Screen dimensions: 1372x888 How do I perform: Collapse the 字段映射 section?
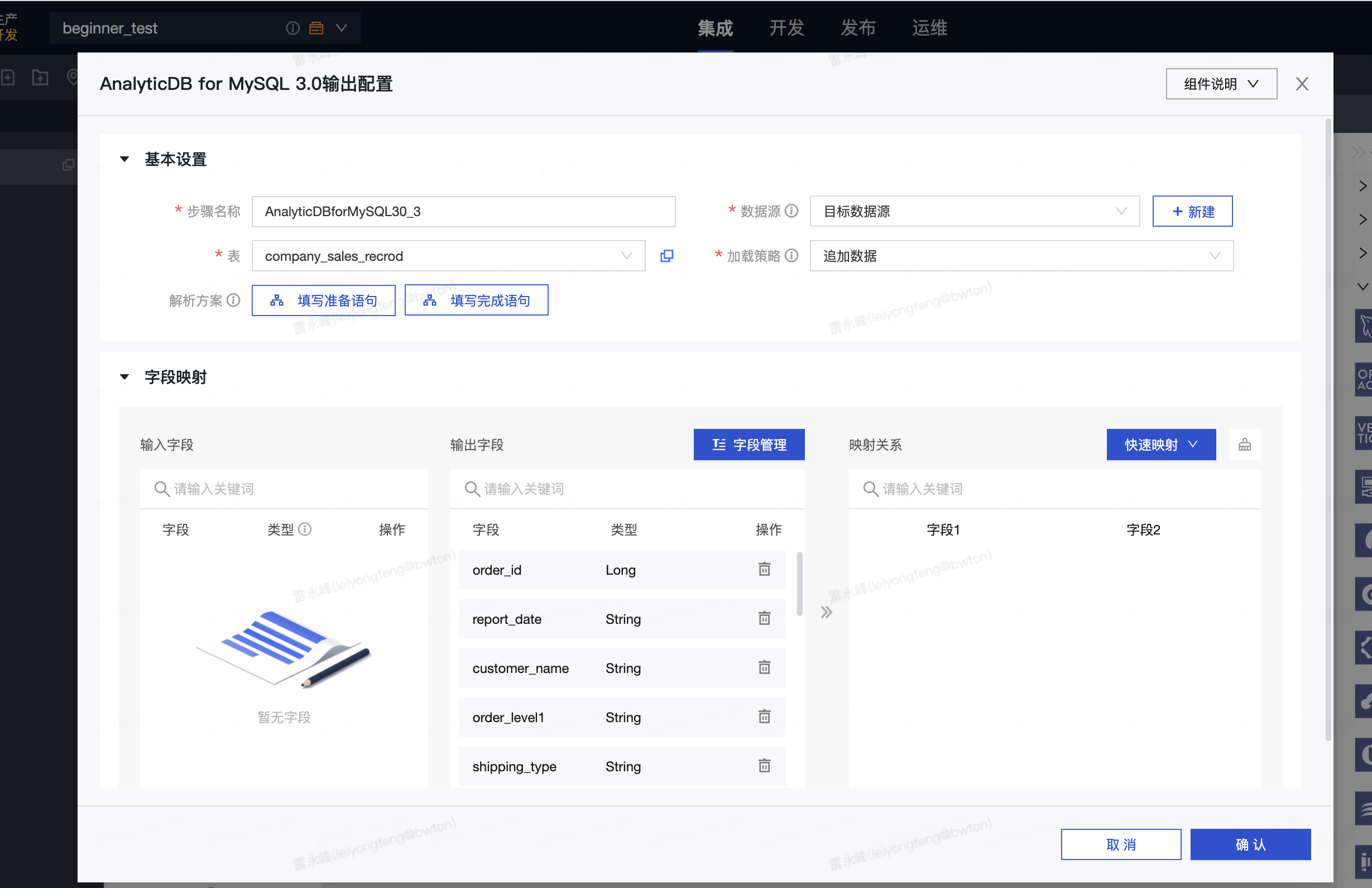[124, 377]
